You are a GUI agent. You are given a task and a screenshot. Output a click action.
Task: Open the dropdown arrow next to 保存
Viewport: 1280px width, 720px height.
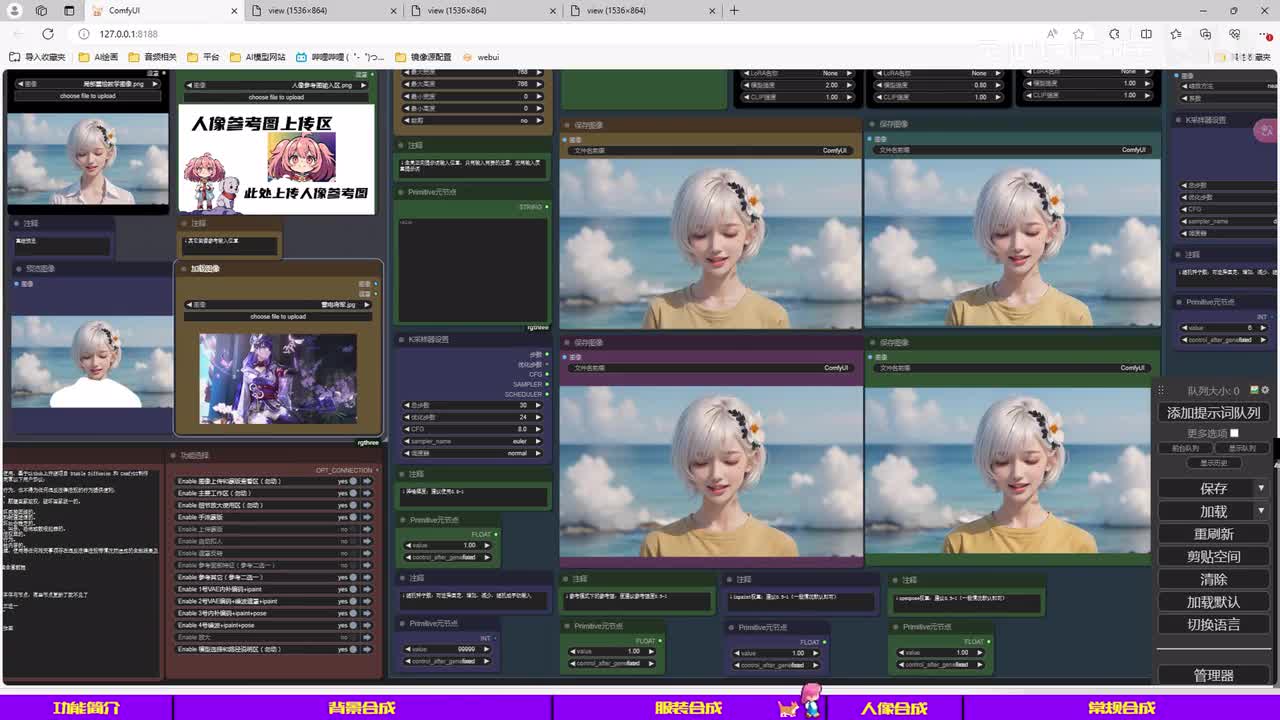pyautogui.click(x=1261, y=488)
